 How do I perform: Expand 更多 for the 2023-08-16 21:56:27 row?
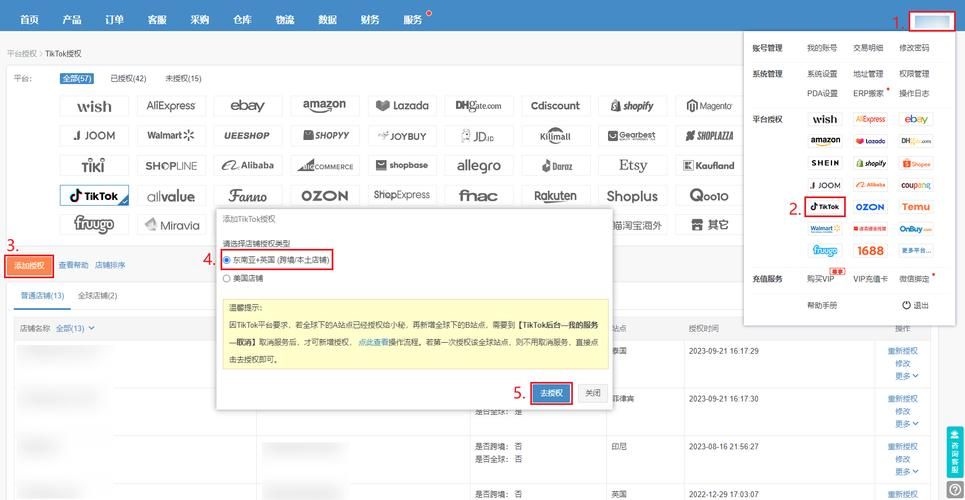point(907,472)
